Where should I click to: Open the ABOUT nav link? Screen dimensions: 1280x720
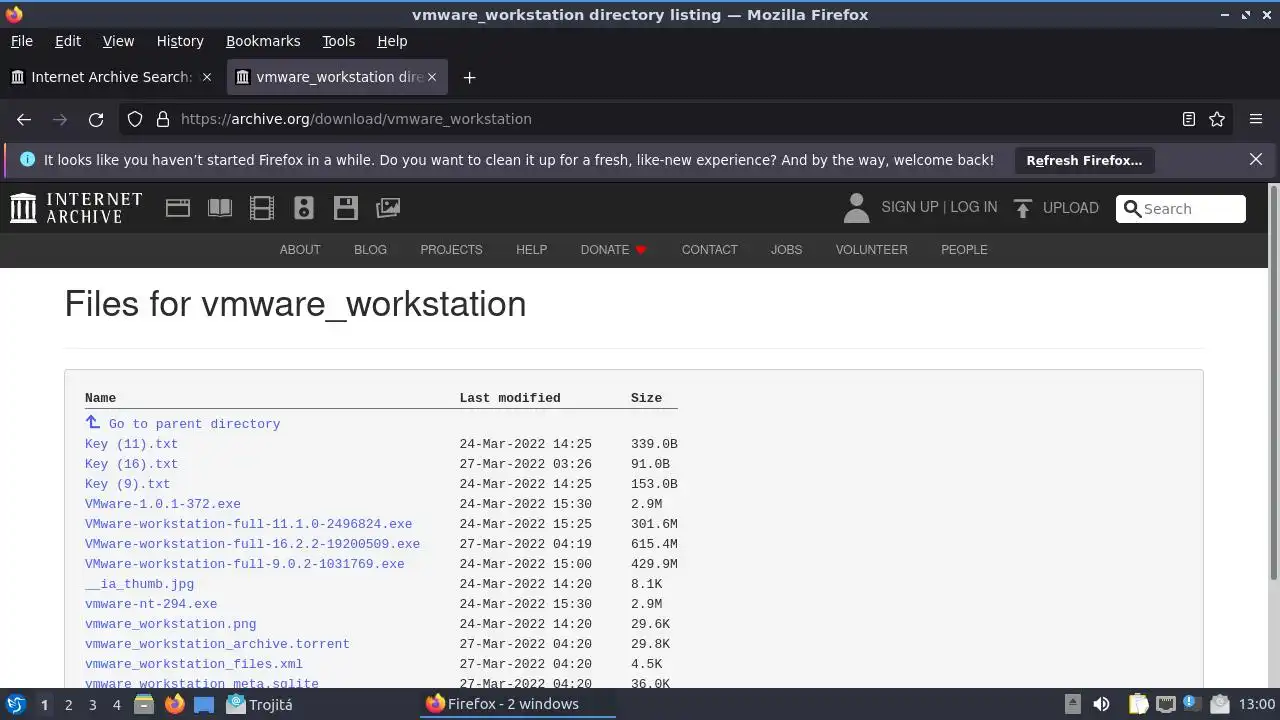[x=300, y=250]
